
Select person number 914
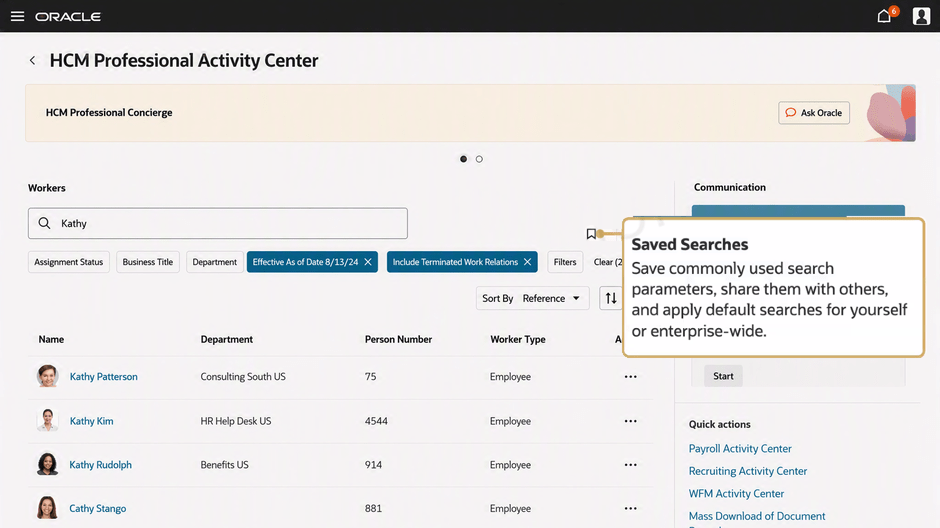point(373,464)
